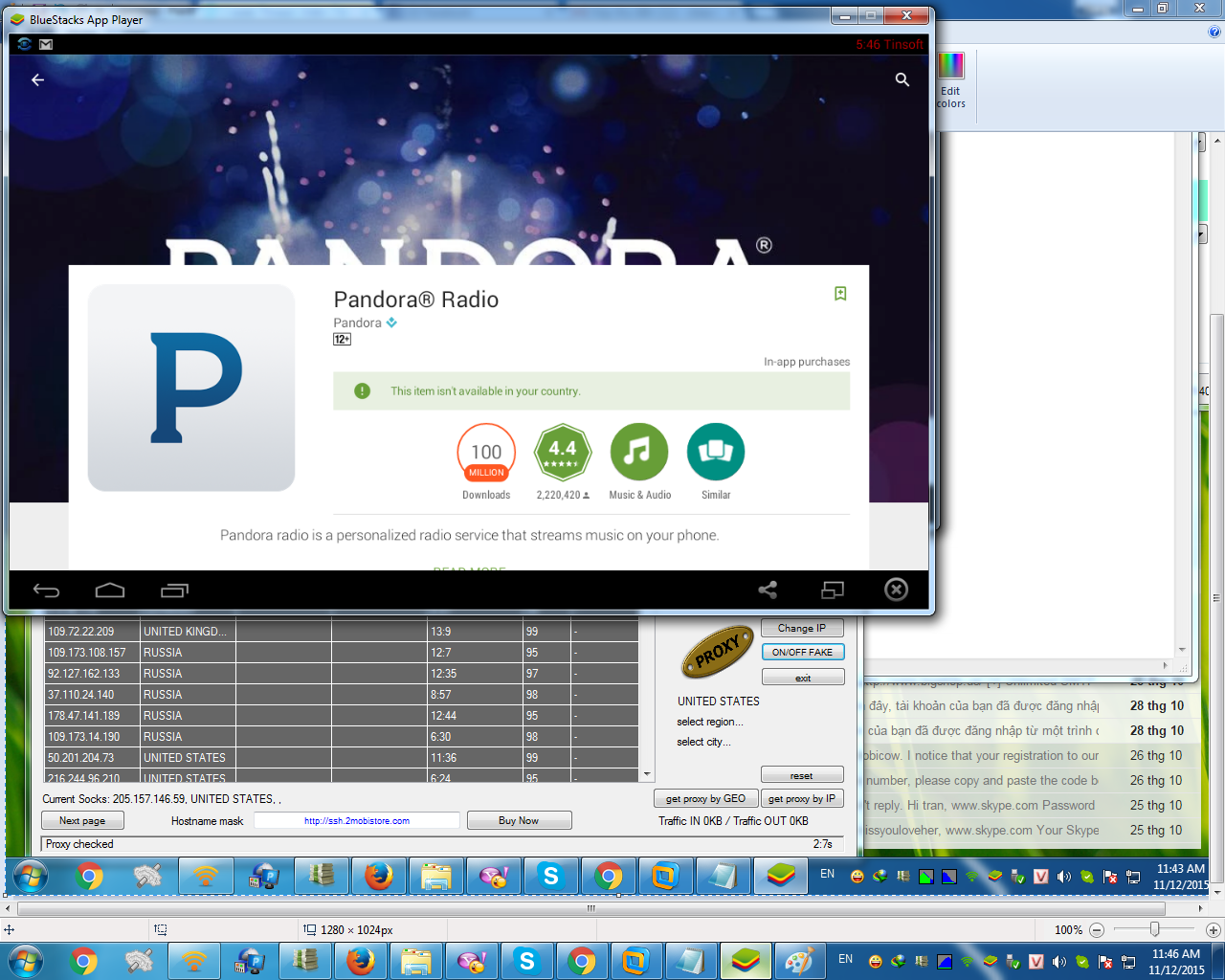
Task: Click the Paint zoom slider handle
Action: click(1155, 929)
